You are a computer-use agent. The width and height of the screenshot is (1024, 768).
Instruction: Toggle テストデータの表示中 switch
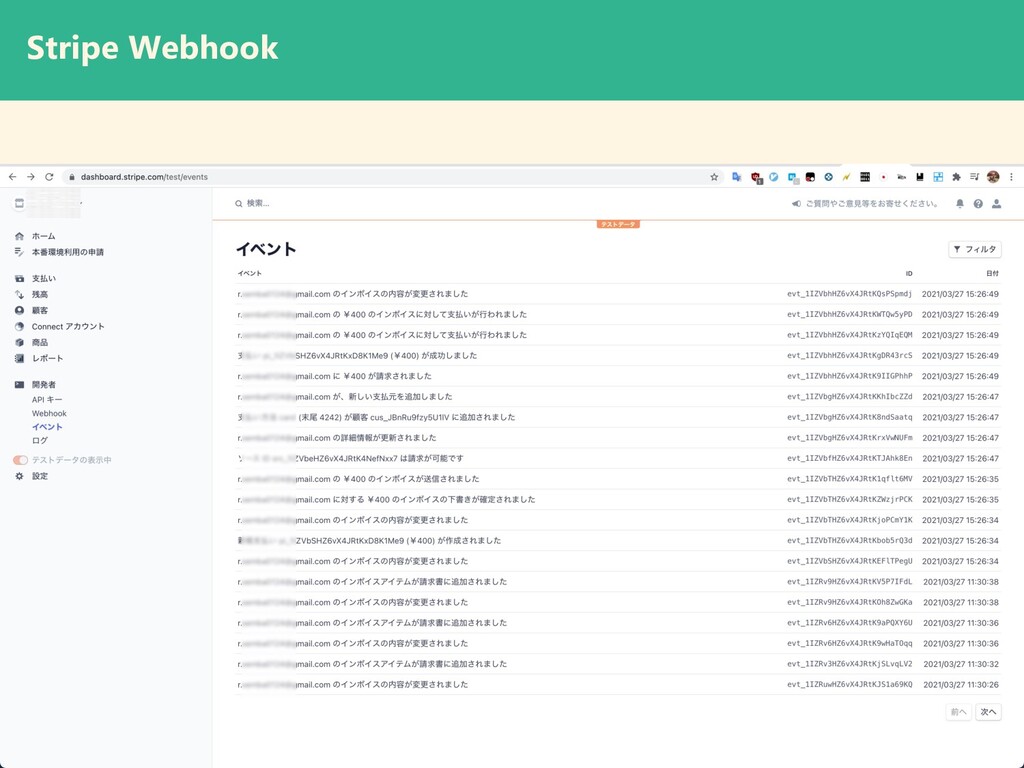(20, 460)
